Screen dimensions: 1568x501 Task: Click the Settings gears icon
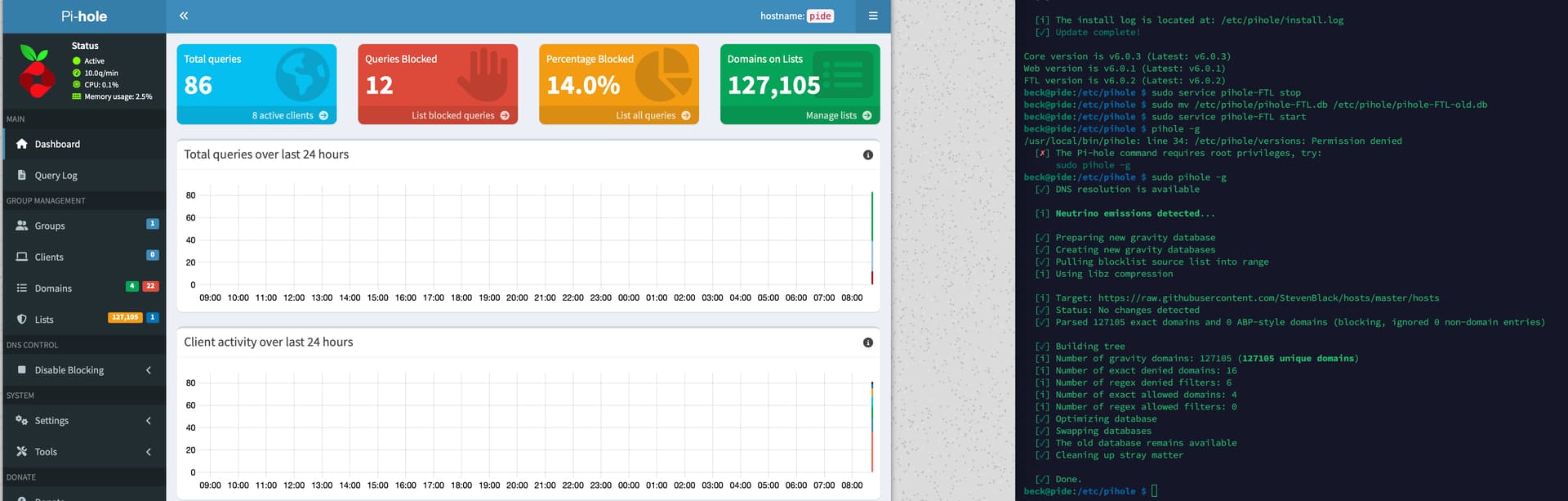click(x=22, y=420)
